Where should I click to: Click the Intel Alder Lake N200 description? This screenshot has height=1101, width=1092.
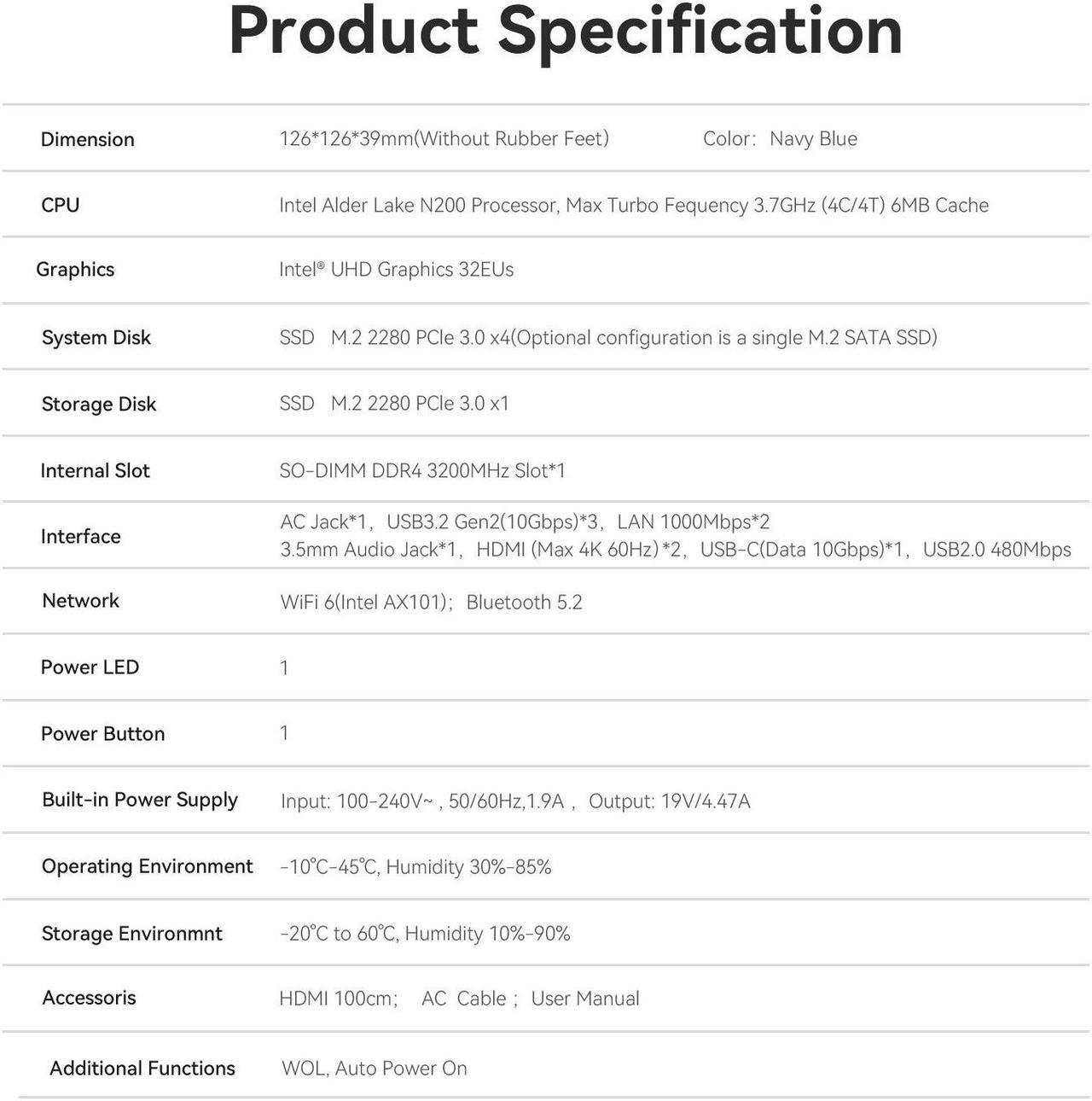point(634,205)
